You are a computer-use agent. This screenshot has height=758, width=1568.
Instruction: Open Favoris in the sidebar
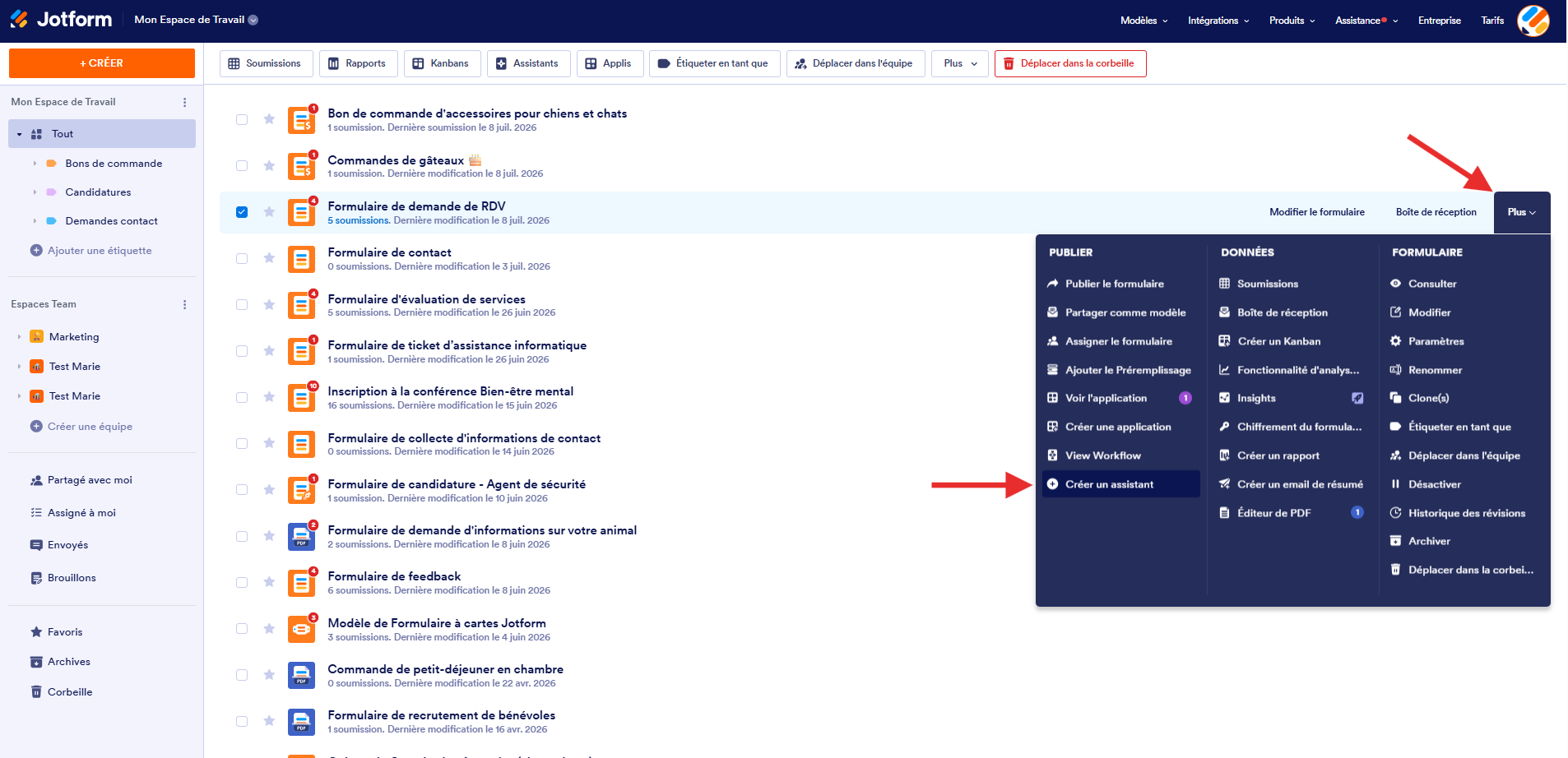click(57, 632)
